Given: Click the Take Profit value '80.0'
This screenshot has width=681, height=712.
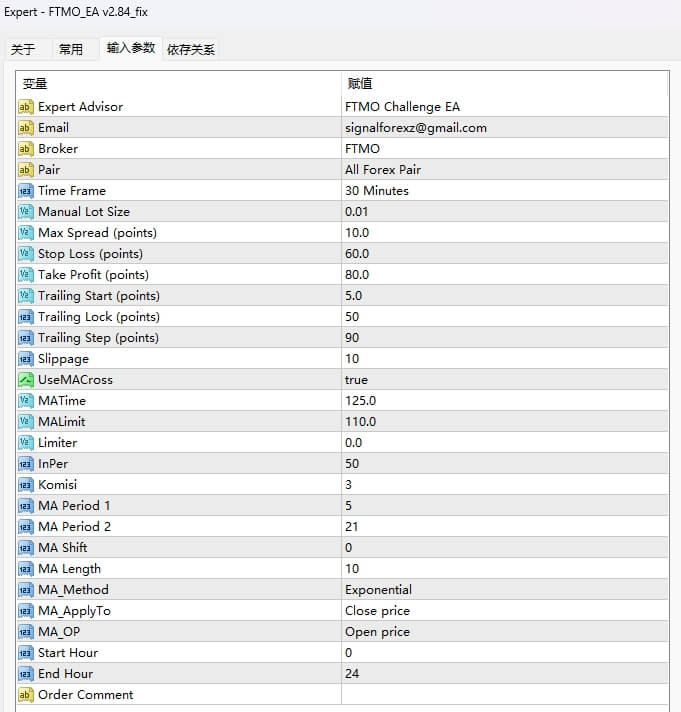Looking at the screenshot, I should [x=357, y=275].
